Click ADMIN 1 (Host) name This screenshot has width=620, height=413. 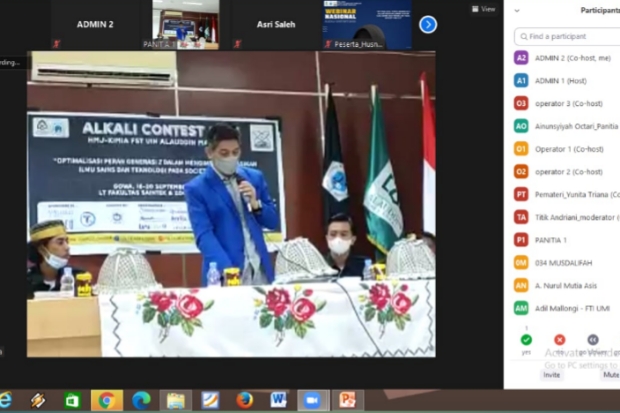(x=560, y=81)
